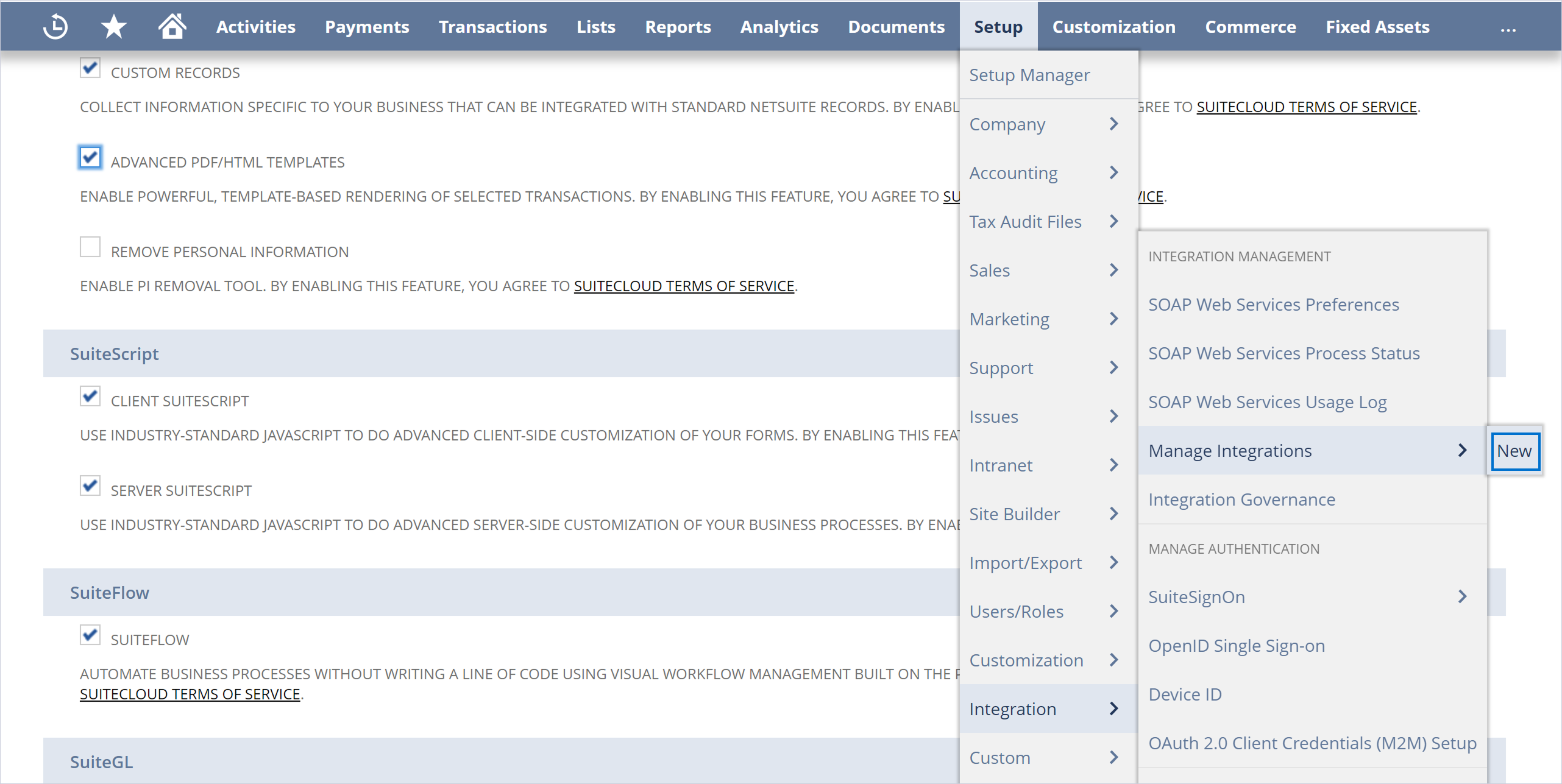
Task: Select the Integration menu entry
Action: click(x=1048, y=708)
